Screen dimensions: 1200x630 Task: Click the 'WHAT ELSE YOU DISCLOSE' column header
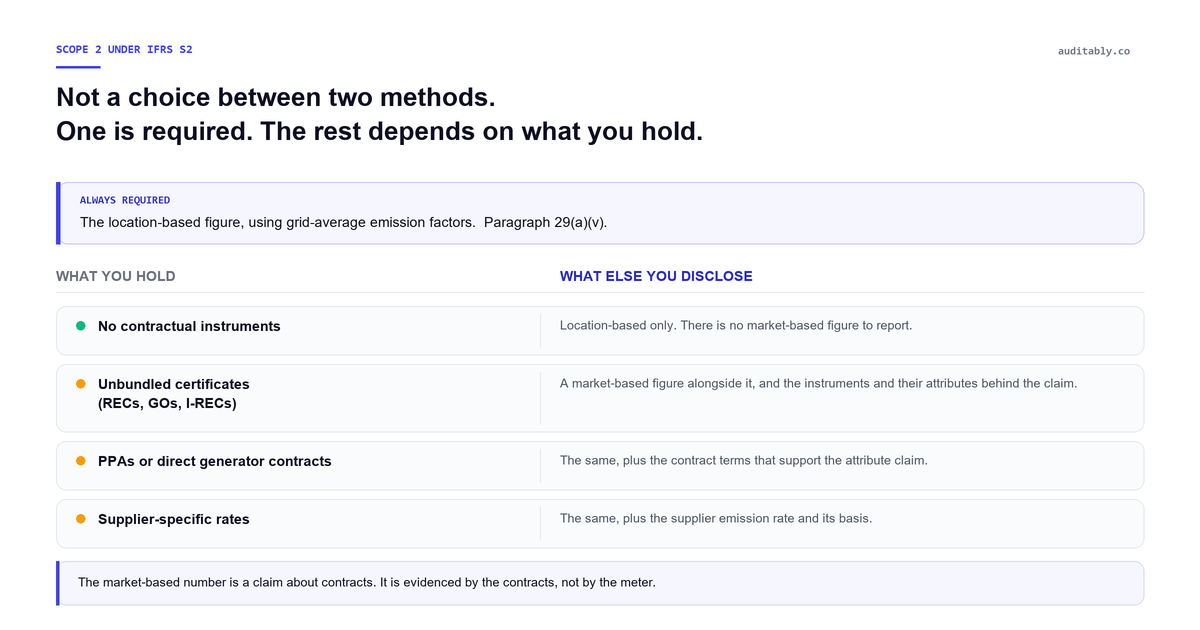pyautogui.click(x=656, y=276)
